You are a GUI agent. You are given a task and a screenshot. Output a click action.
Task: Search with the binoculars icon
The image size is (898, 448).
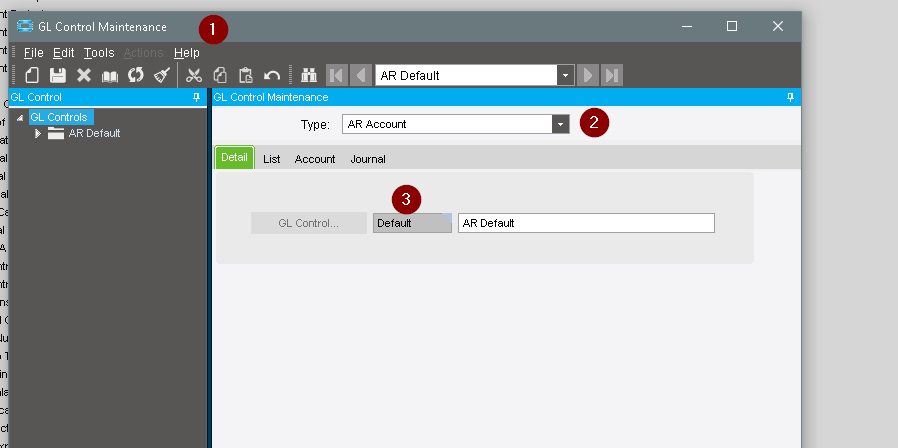309,75
